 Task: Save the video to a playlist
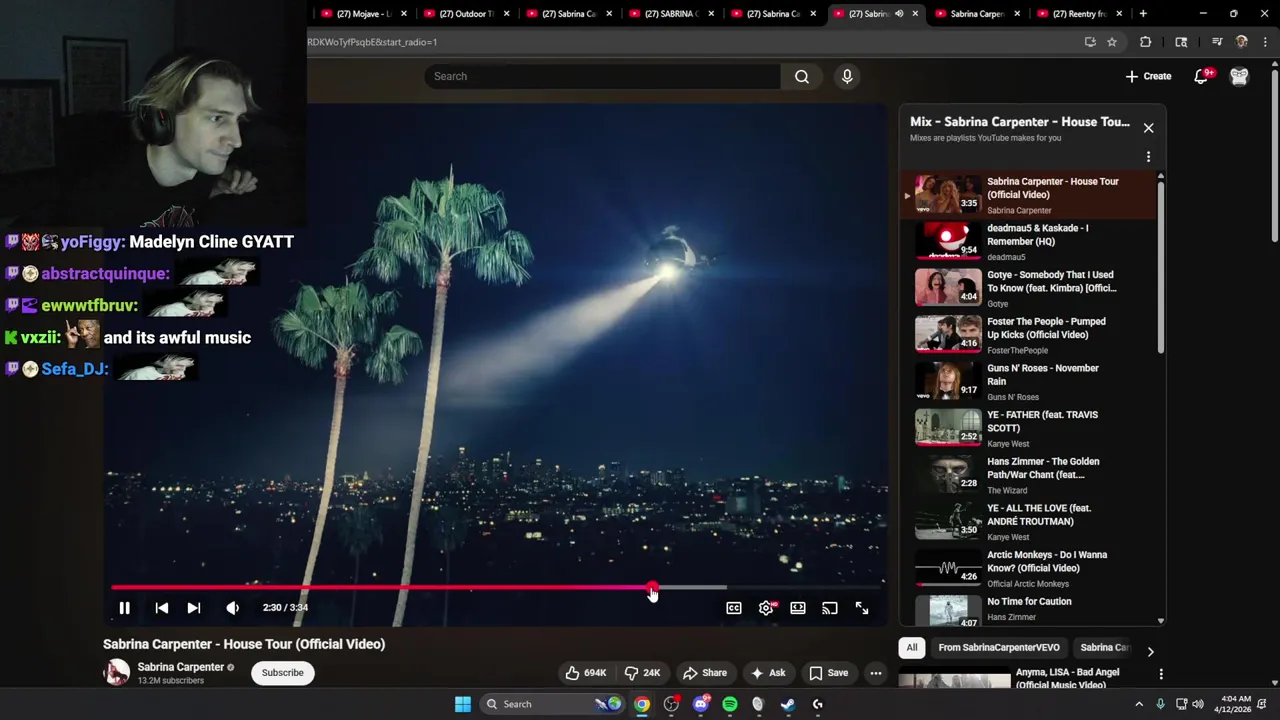[x=828, y=673]
